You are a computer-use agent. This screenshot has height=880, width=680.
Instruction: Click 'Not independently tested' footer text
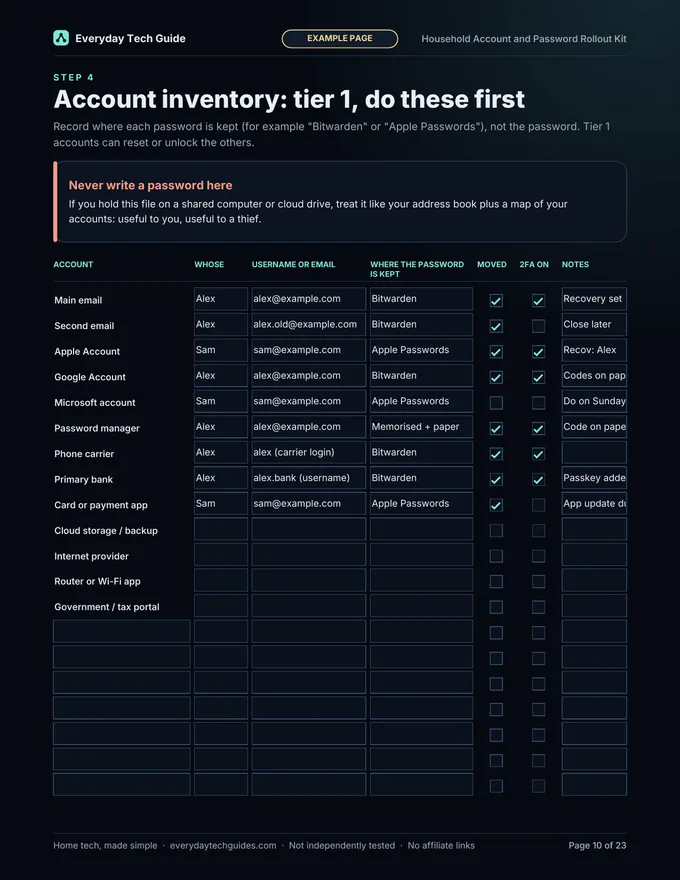point(342,845)
